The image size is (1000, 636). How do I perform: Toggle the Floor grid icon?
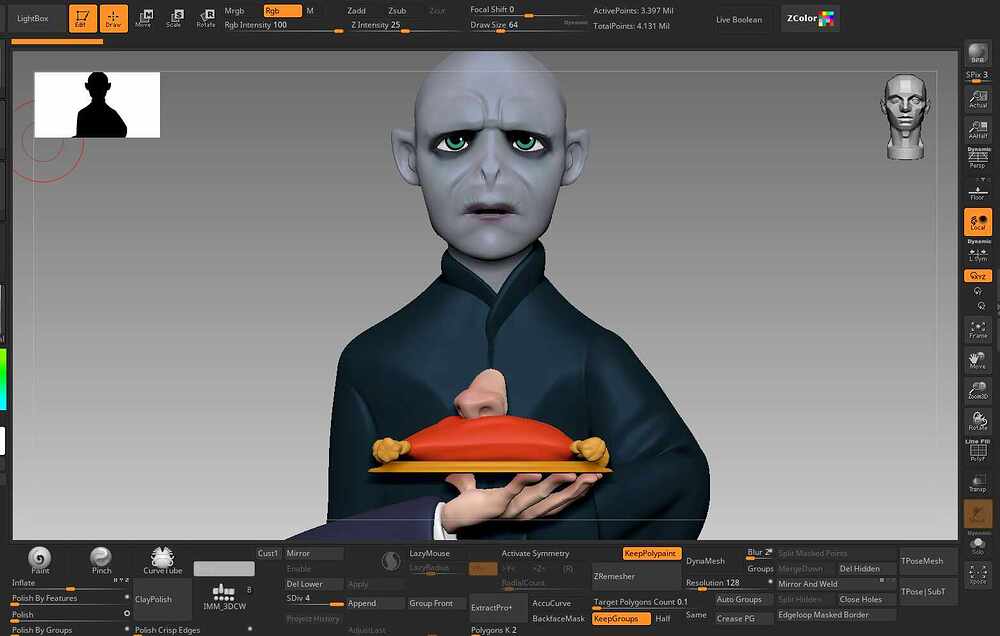coord(978,192)
